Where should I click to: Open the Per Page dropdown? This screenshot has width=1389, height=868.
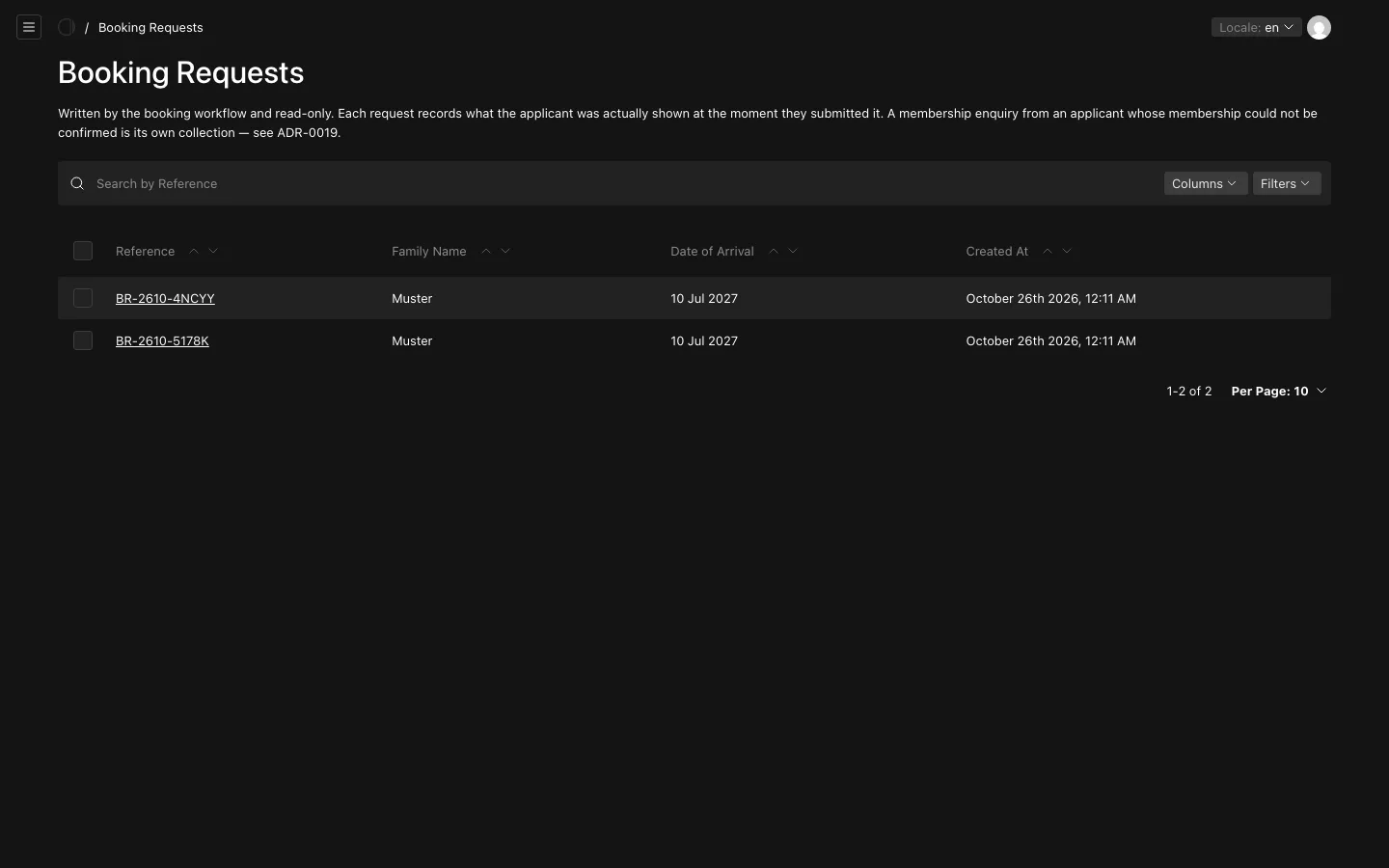1279,391
